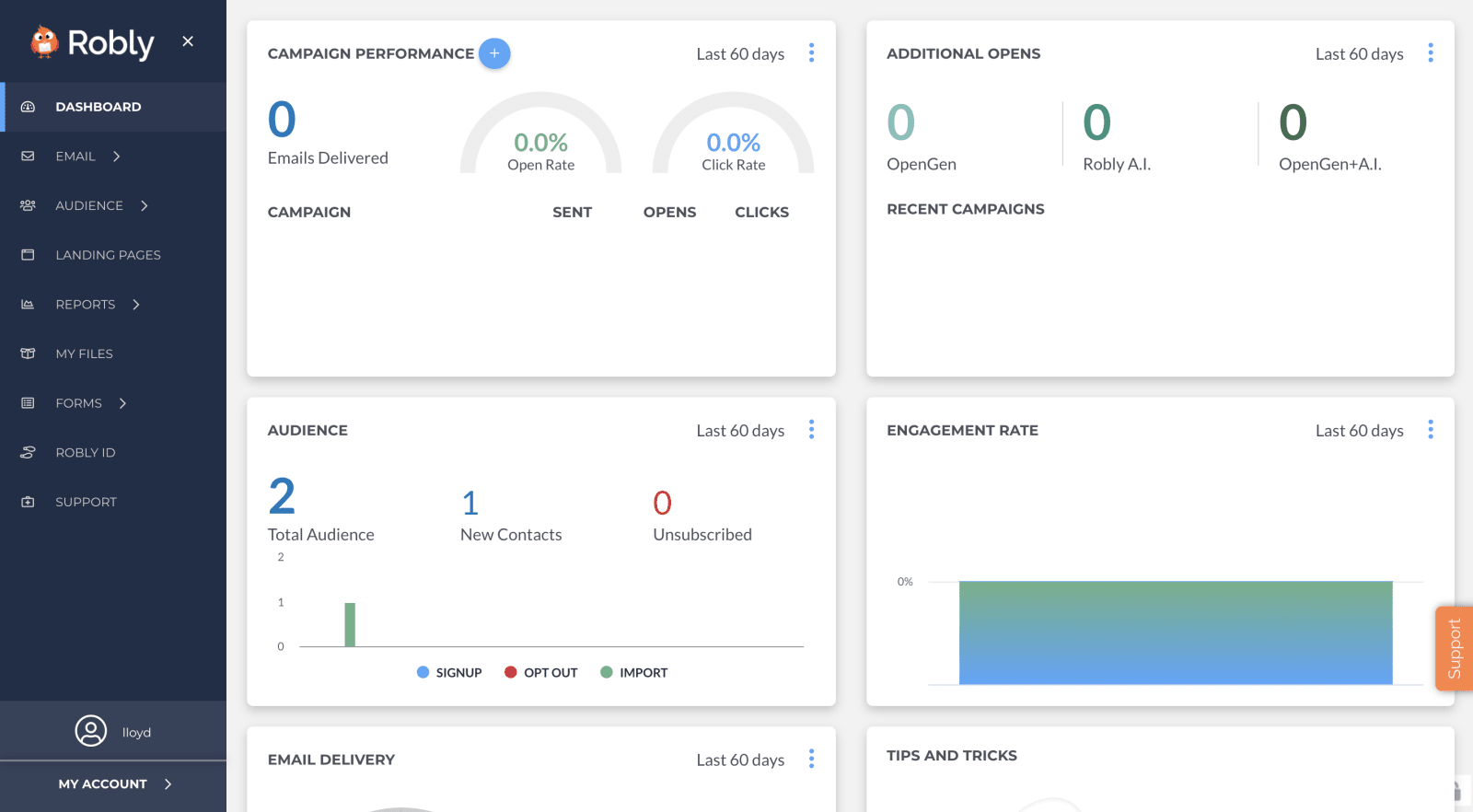
Task: Click the Support medkit icon
Action: (28, 502)
